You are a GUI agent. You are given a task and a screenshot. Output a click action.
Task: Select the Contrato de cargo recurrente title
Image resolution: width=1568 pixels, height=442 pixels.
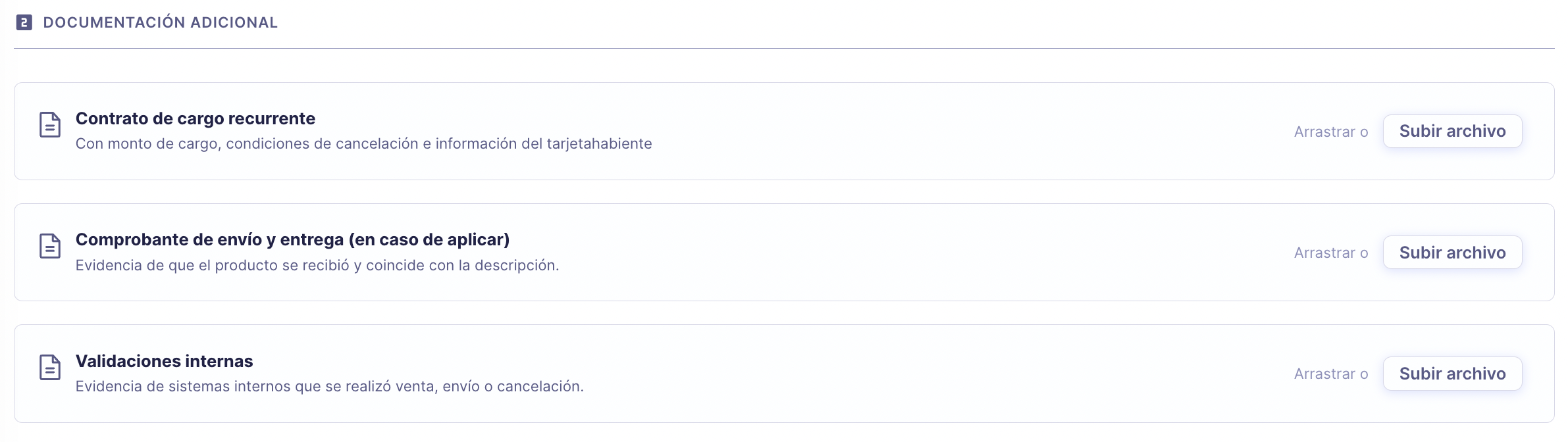[196, 118]
